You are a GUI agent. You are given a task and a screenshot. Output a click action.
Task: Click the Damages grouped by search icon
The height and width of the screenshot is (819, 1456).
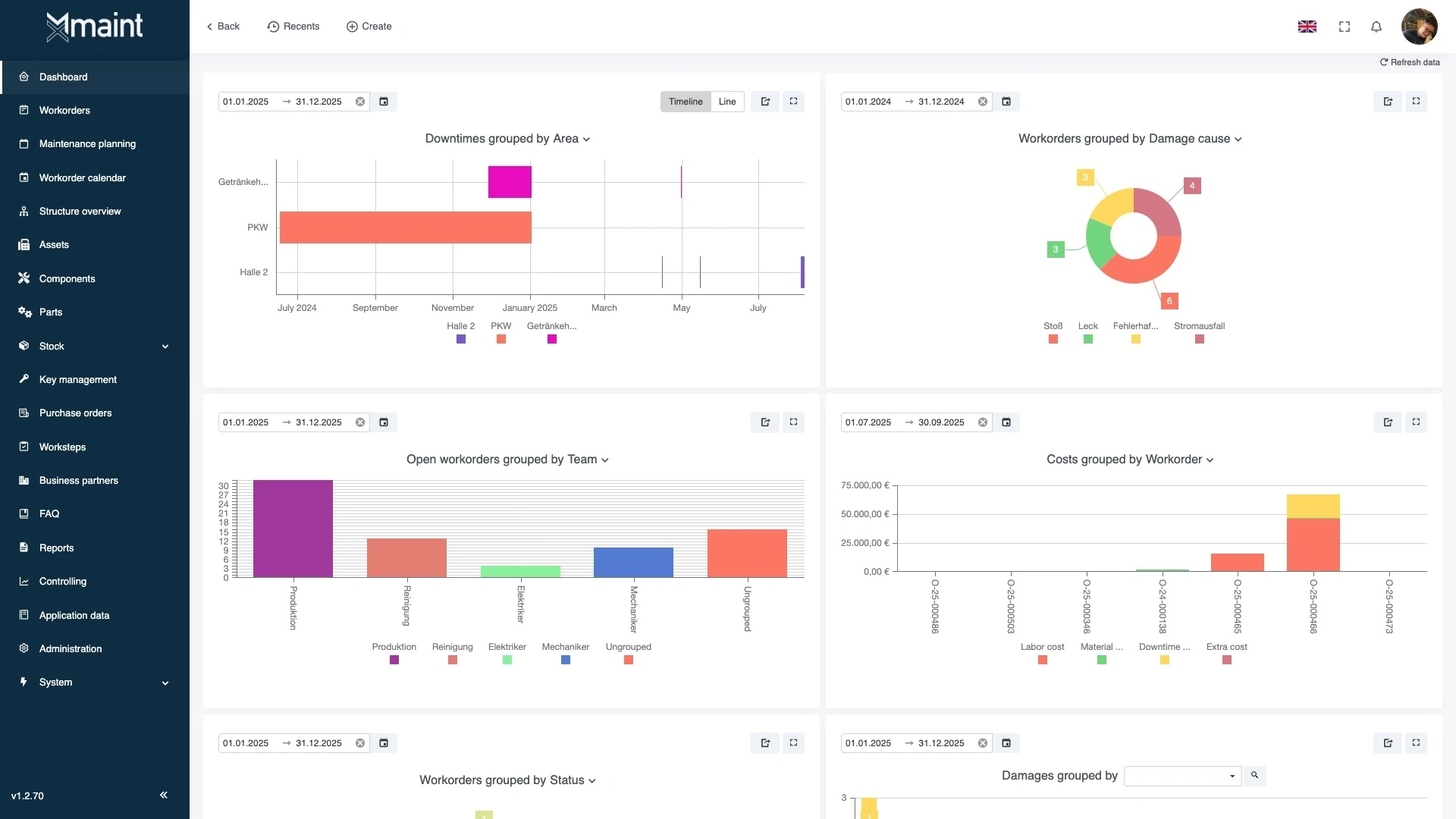(x=1255, y=775)
